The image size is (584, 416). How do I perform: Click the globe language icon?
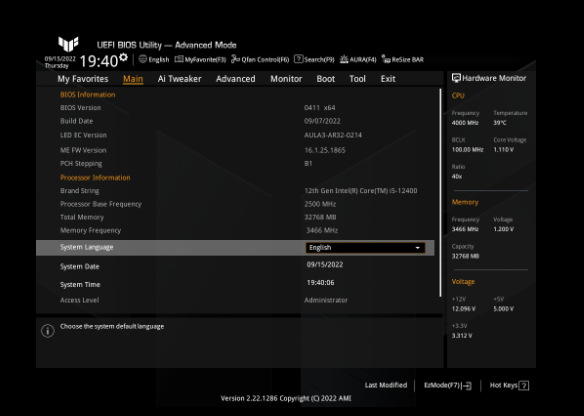click(143, 59)
